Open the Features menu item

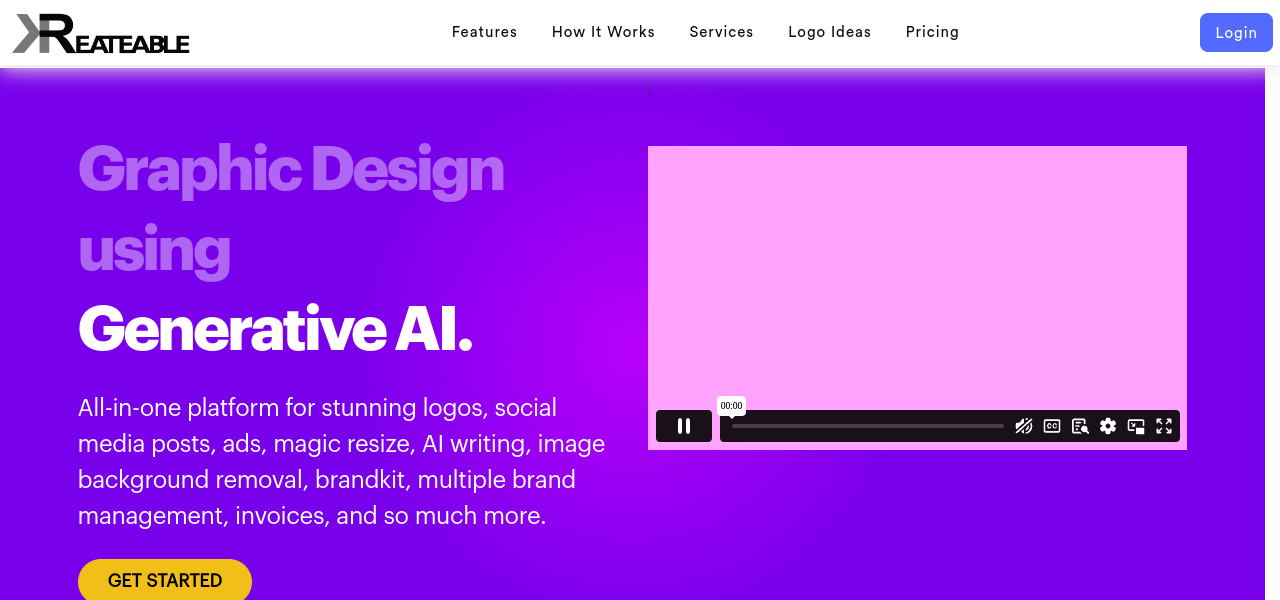(x=484, y=32)
